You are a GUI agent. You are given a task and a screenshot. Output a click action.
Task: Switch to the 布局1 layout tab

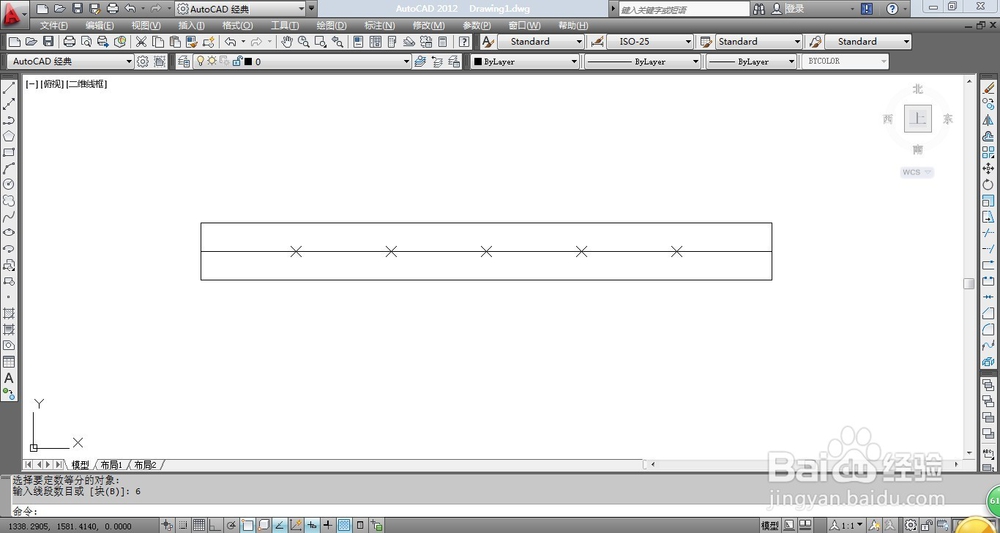(112, 465)
